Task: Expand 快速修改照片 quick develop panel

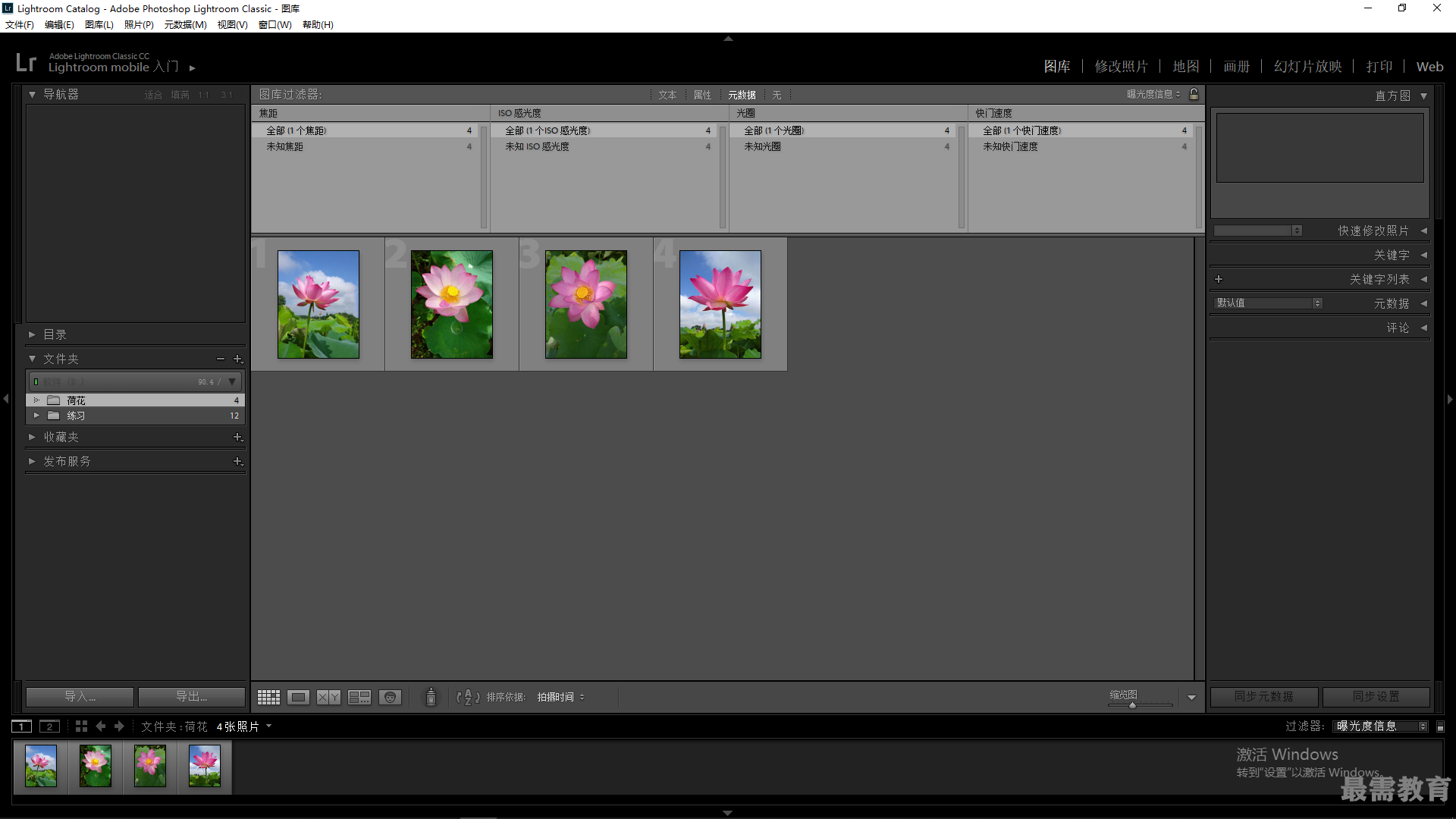Action: [x=1423, y=231]
